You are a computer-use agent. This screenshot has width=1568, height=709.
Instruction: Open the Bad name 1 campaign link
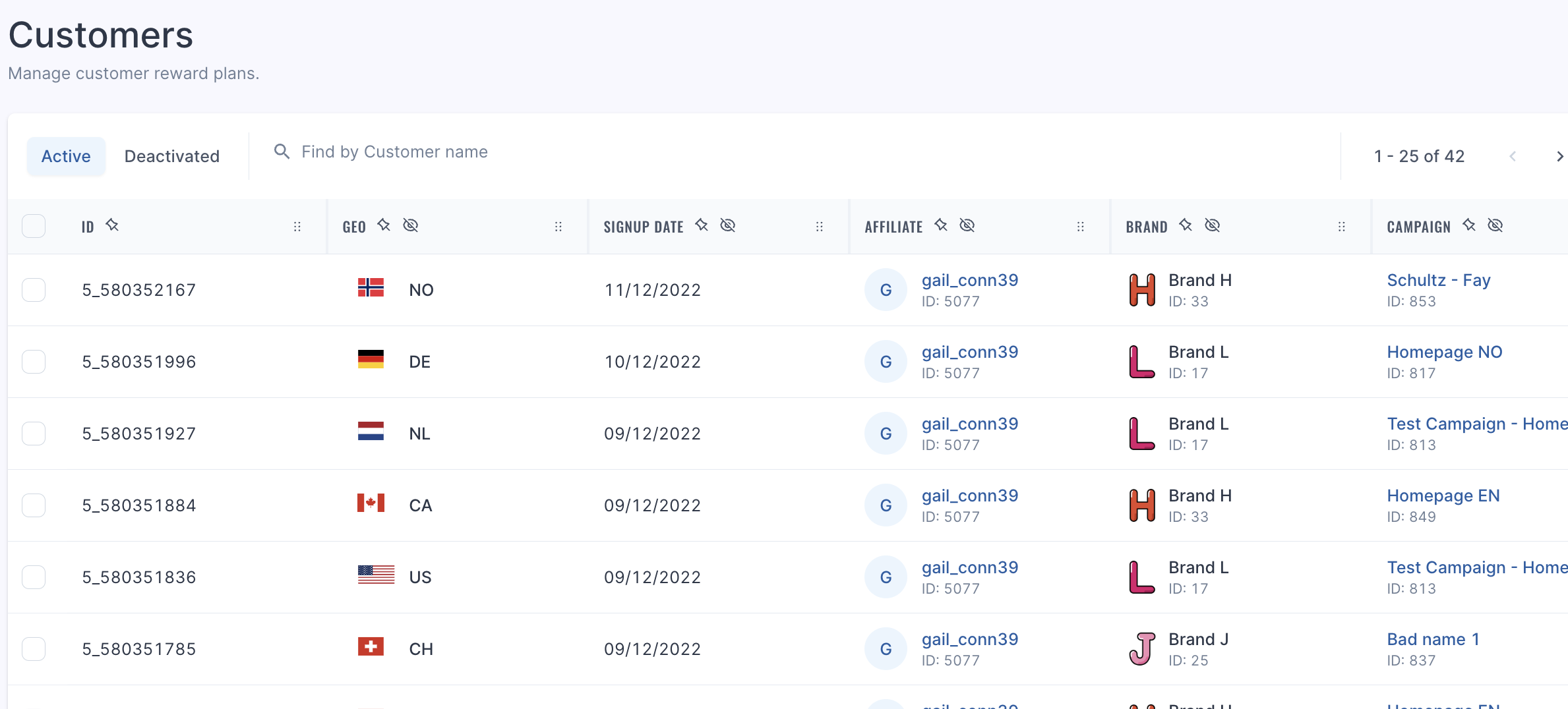coord(1433,639)
